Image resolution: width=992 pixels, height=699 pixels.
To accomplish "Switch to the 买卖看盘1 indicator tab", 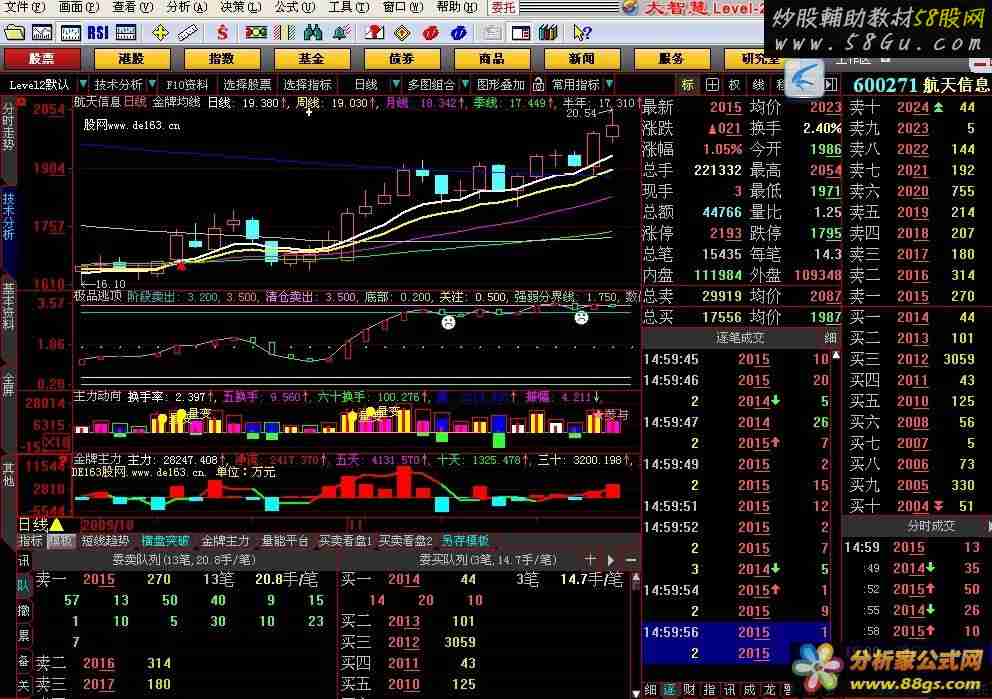I will point(345,541).
